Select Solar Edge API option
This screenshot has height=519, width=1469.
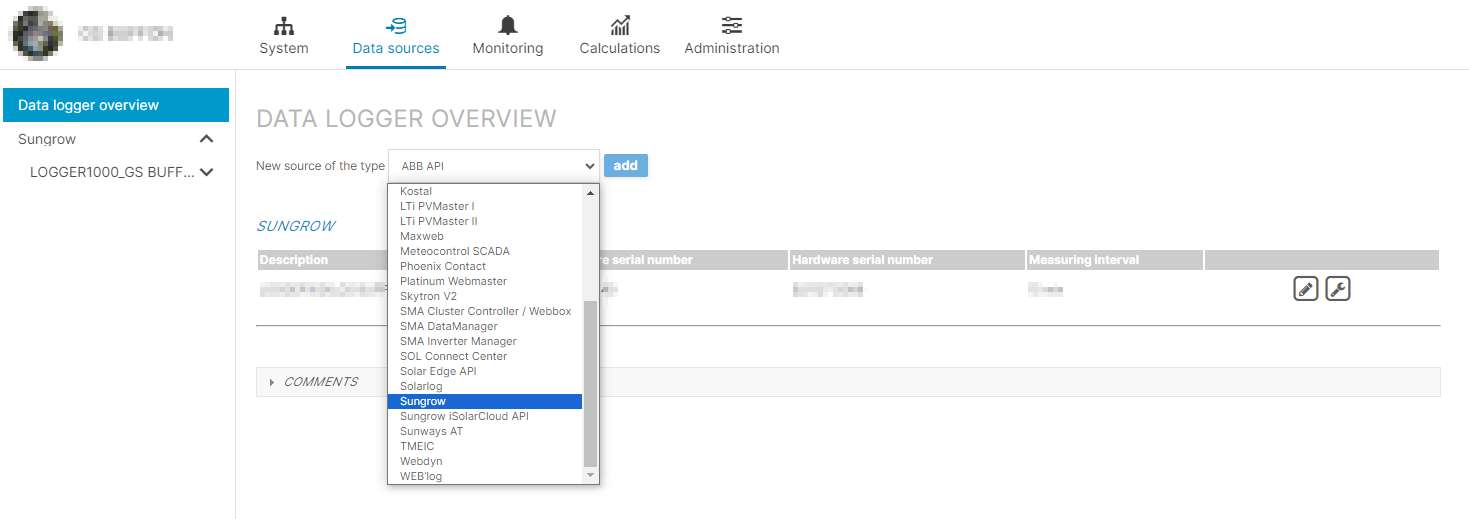(x=485, y=371)
